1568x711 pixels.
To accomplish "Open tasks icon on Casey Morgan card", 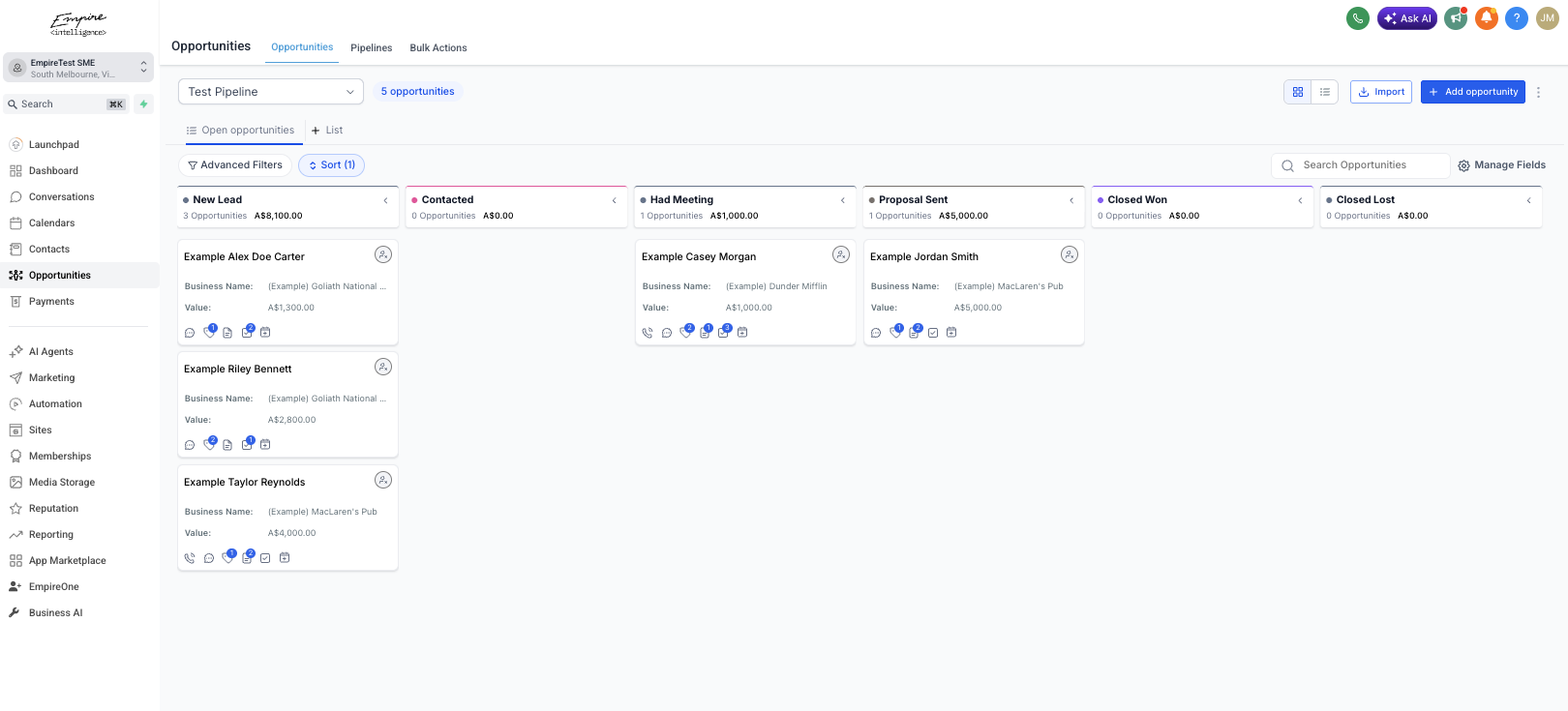I will point(723,333).
